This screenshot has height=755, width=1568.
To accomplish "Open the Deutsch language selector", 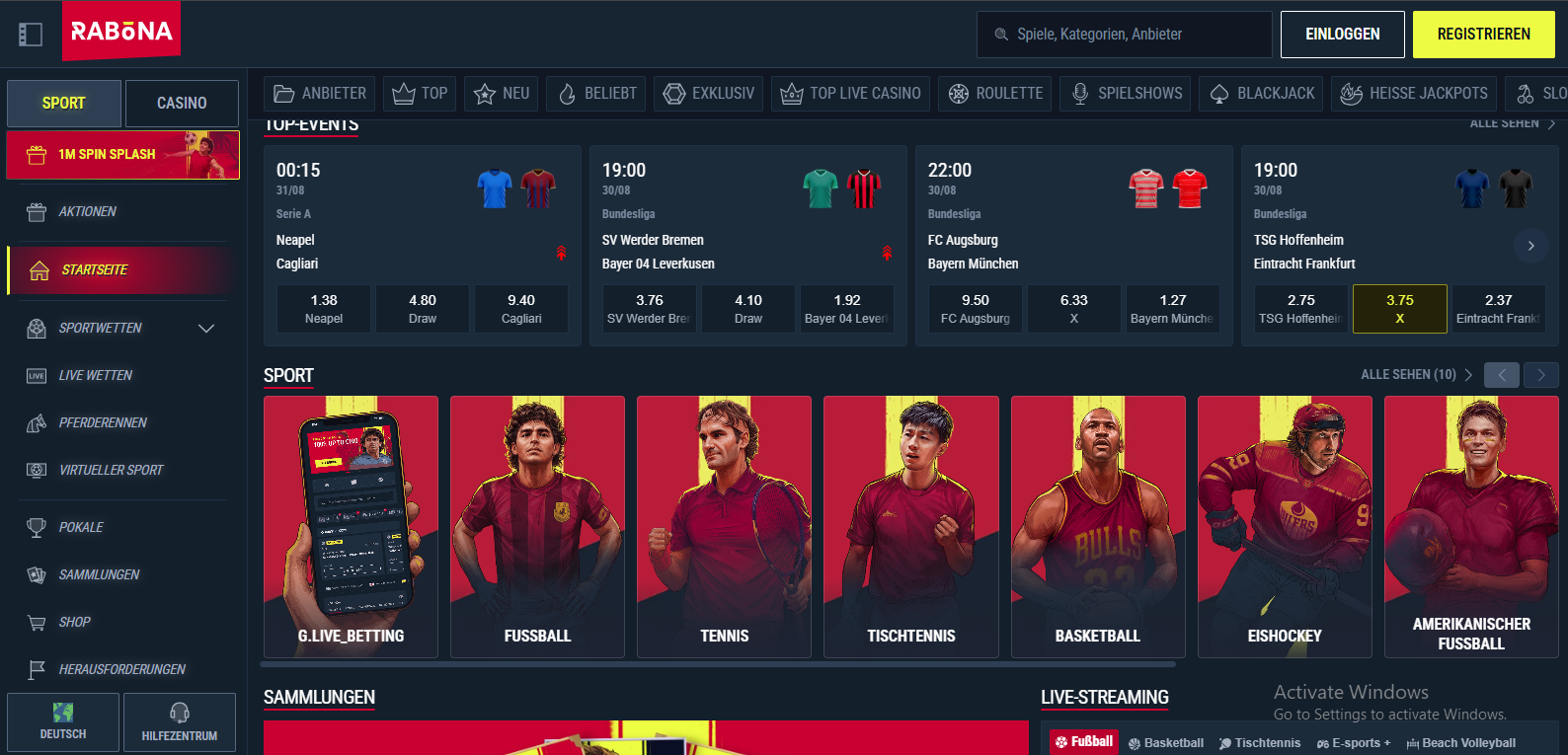I will (63, 722).
